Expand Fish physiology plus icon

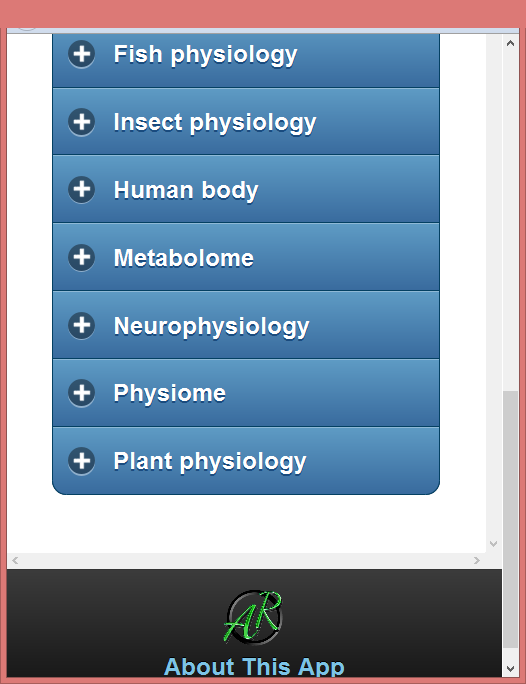click(x=81, y=54)
